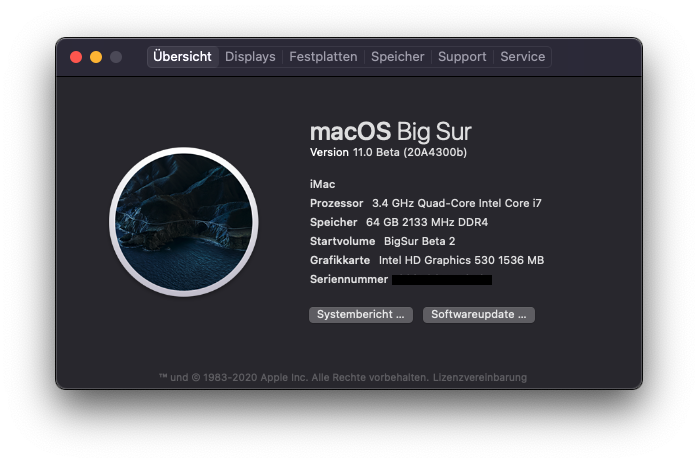Viewport: 698px width, 463px height.
Task: Select the Prozessor 3.4 GHz Quad-Core value
Action: click(x=457, y=203)
